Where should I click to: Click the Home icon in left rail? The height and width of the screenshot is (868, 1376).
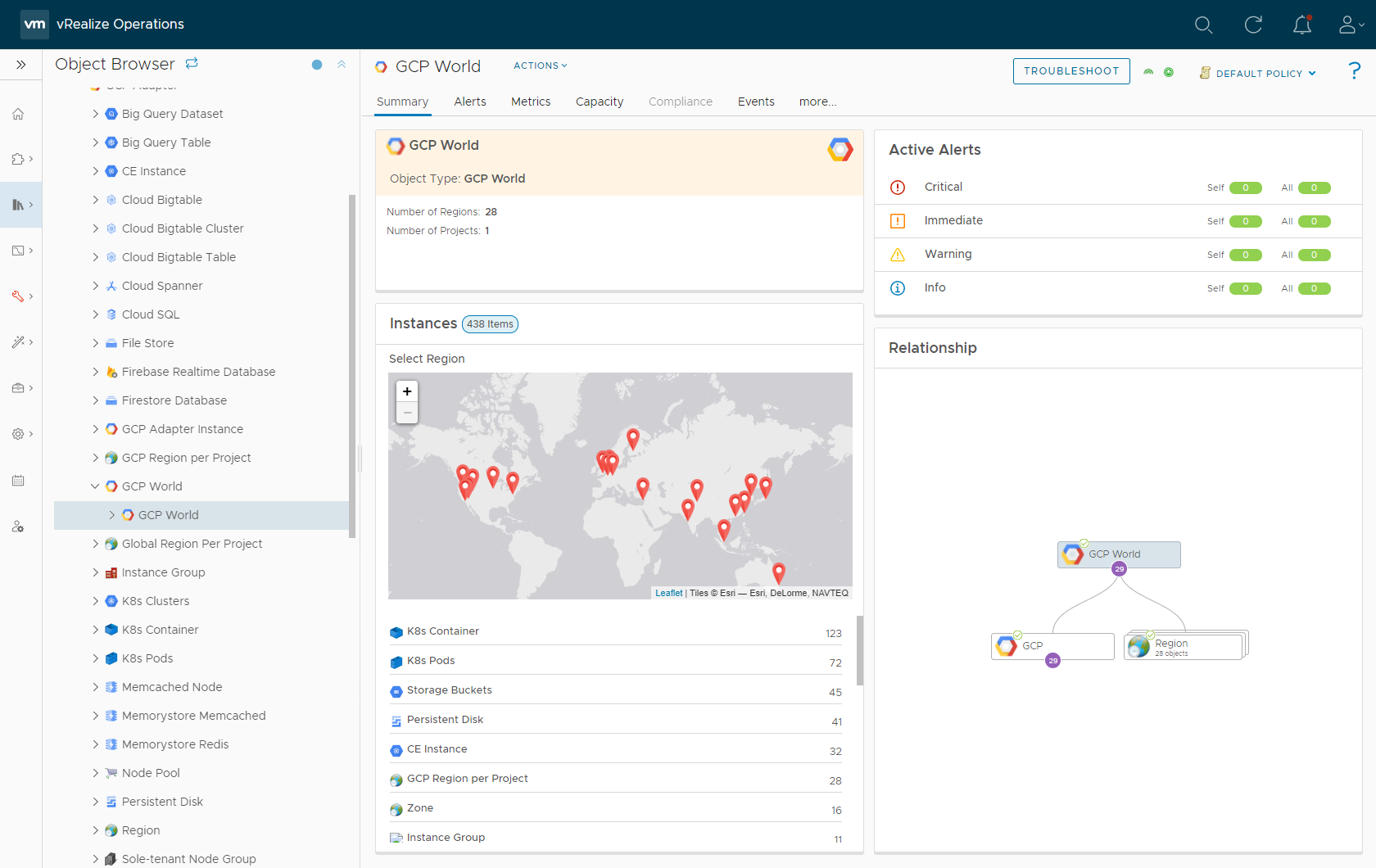point(18,114)
